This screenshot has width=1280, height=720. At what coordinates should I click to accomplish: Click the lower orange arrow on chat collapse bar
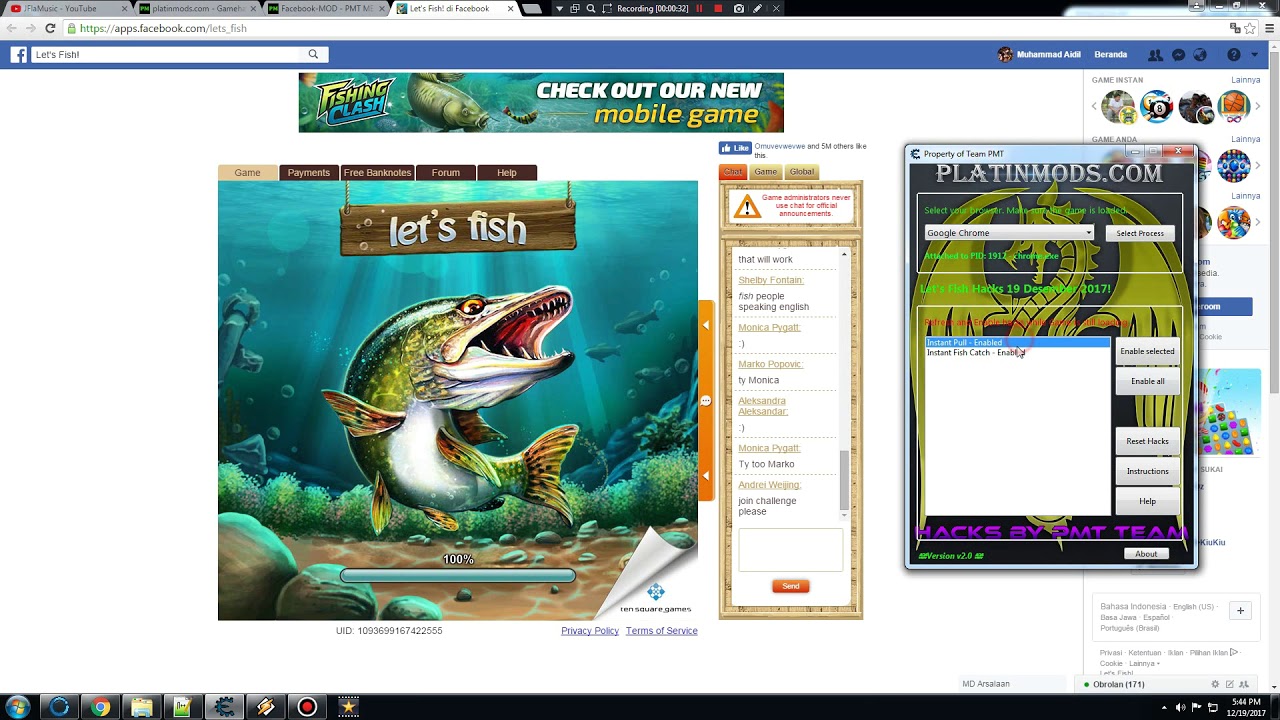click(706, 476)
